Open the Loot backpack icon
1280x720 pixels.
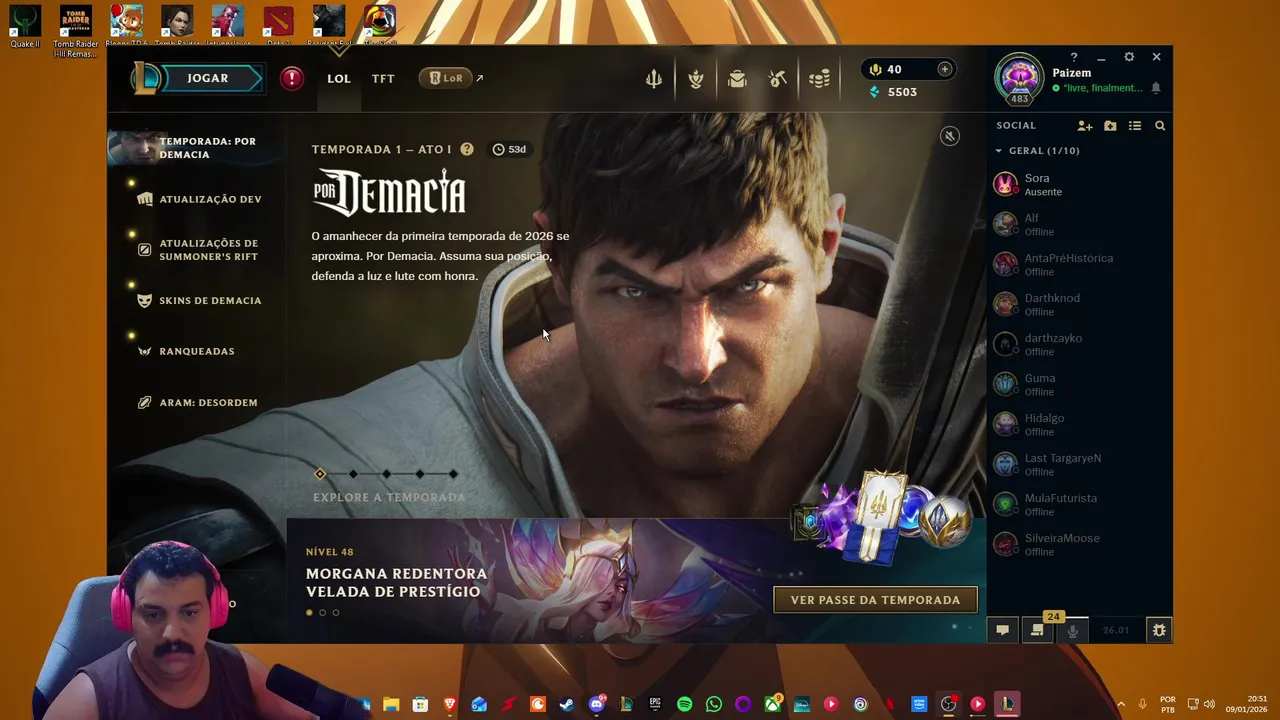coord(737,79)
